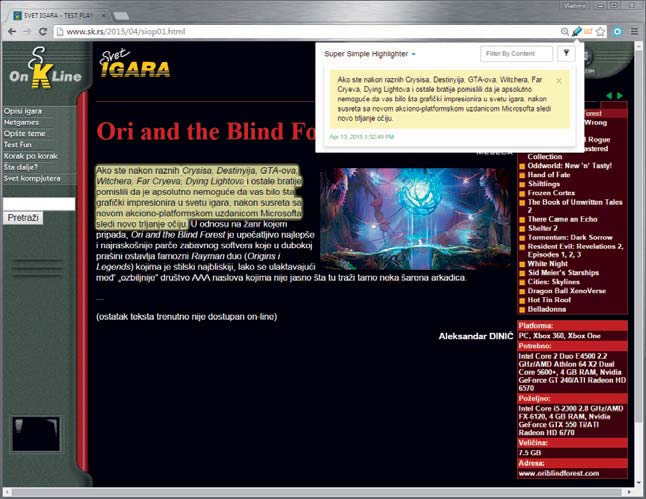Click the Filter By Content field
This screenshot has height=499, width=646.
tap(516, 54)
